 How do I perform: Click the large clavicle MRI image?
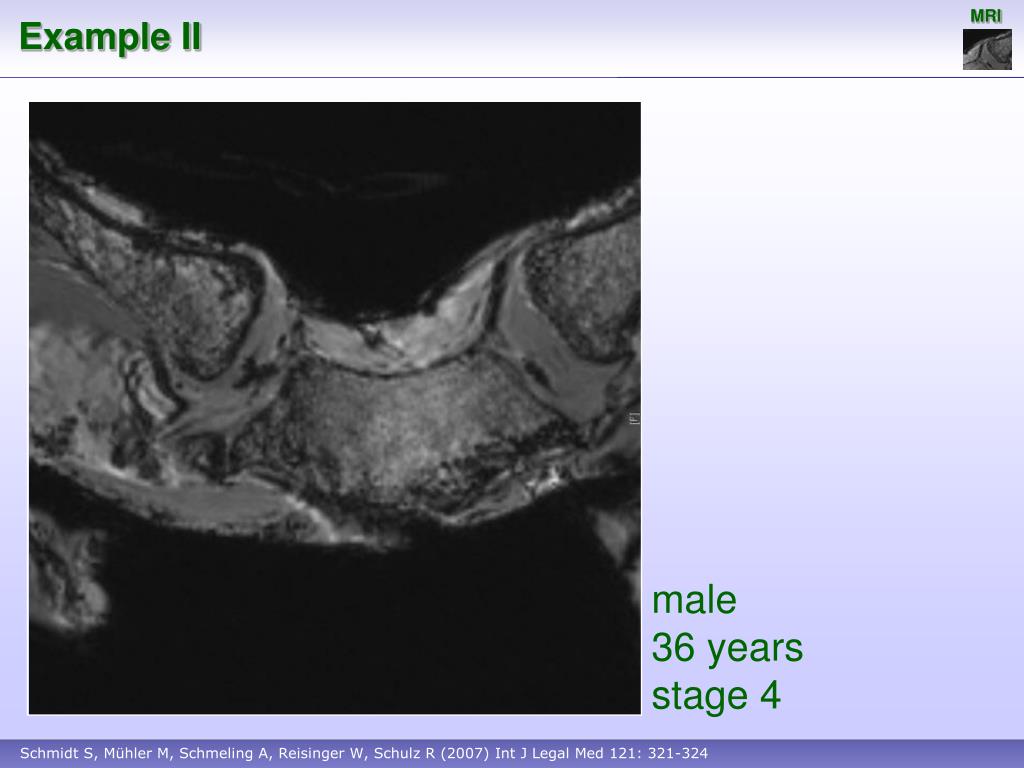[335, 408]
